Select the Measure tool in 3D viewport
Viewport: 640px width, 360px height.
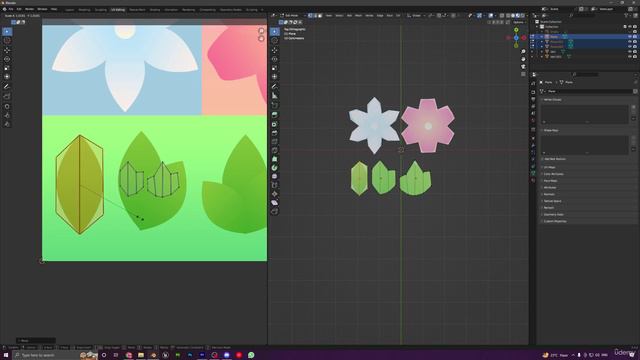click(x=275, y=96)
